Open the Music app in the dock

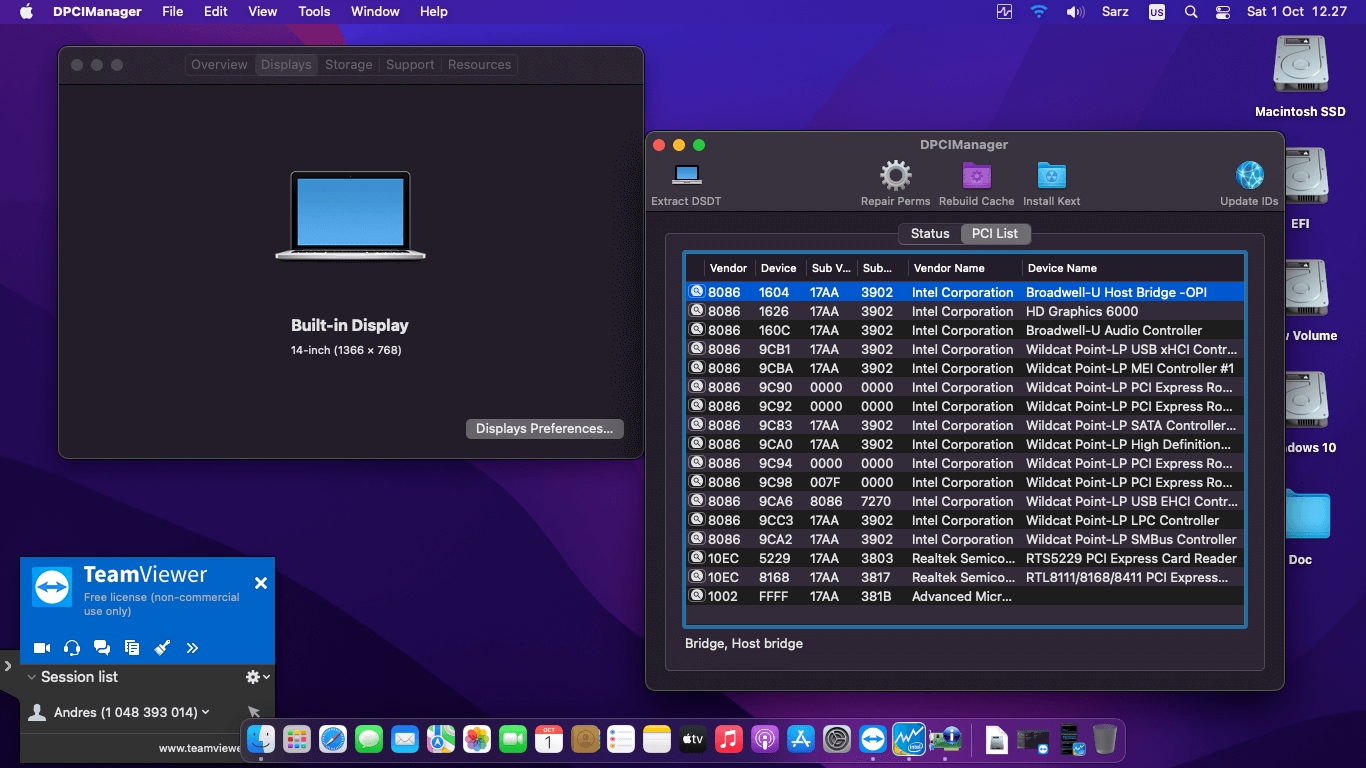coord(729,740)
